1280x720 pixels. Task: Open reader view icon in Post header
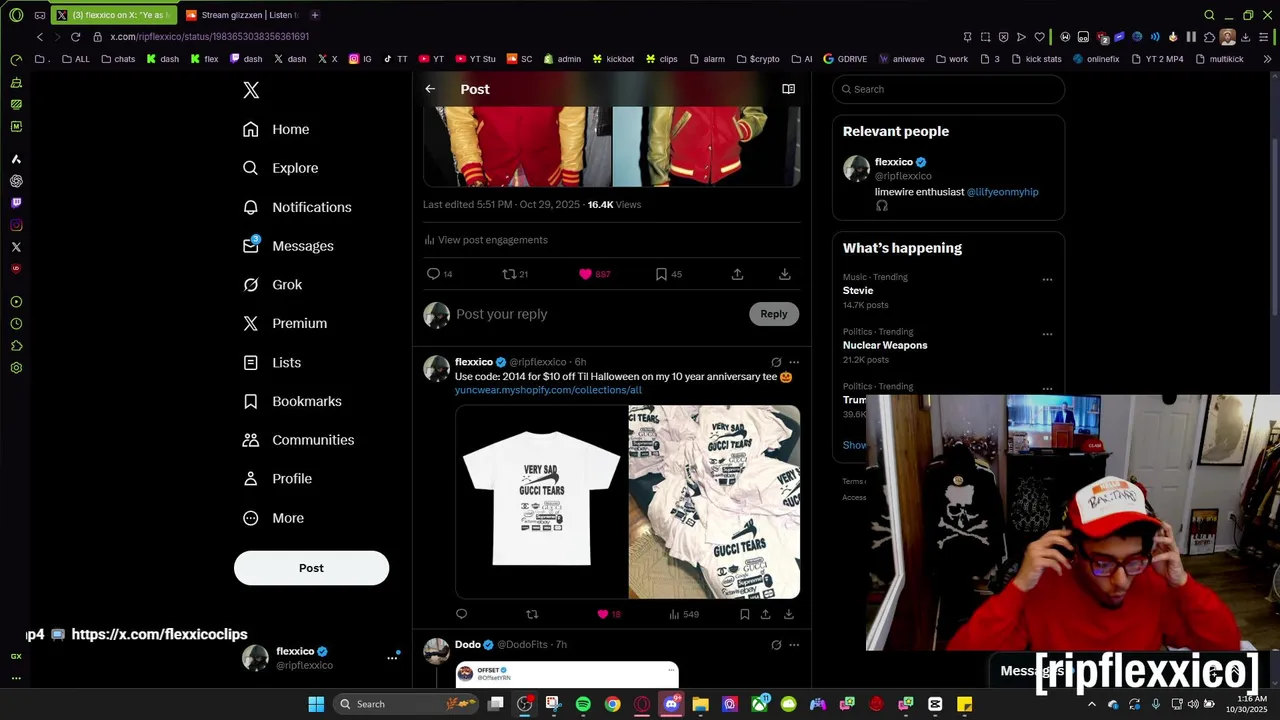tap(788, 89)
